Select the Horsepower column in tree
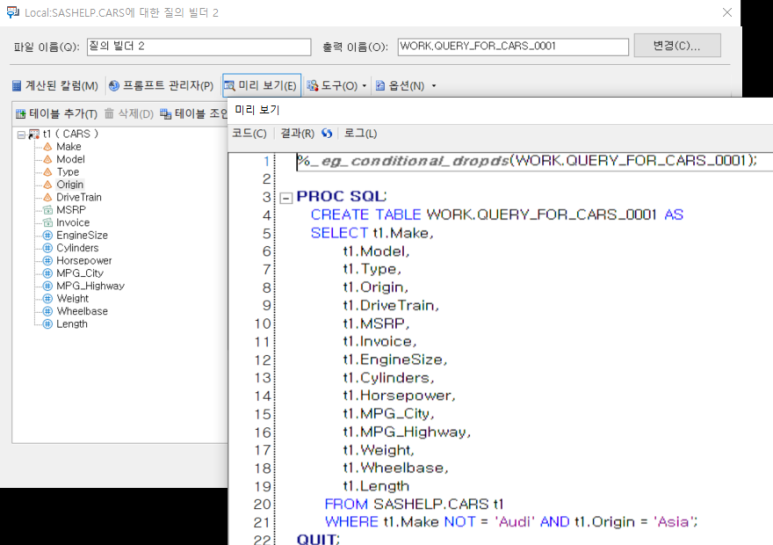The height and width of the screenshot is (545, 773). click(84, 261)
